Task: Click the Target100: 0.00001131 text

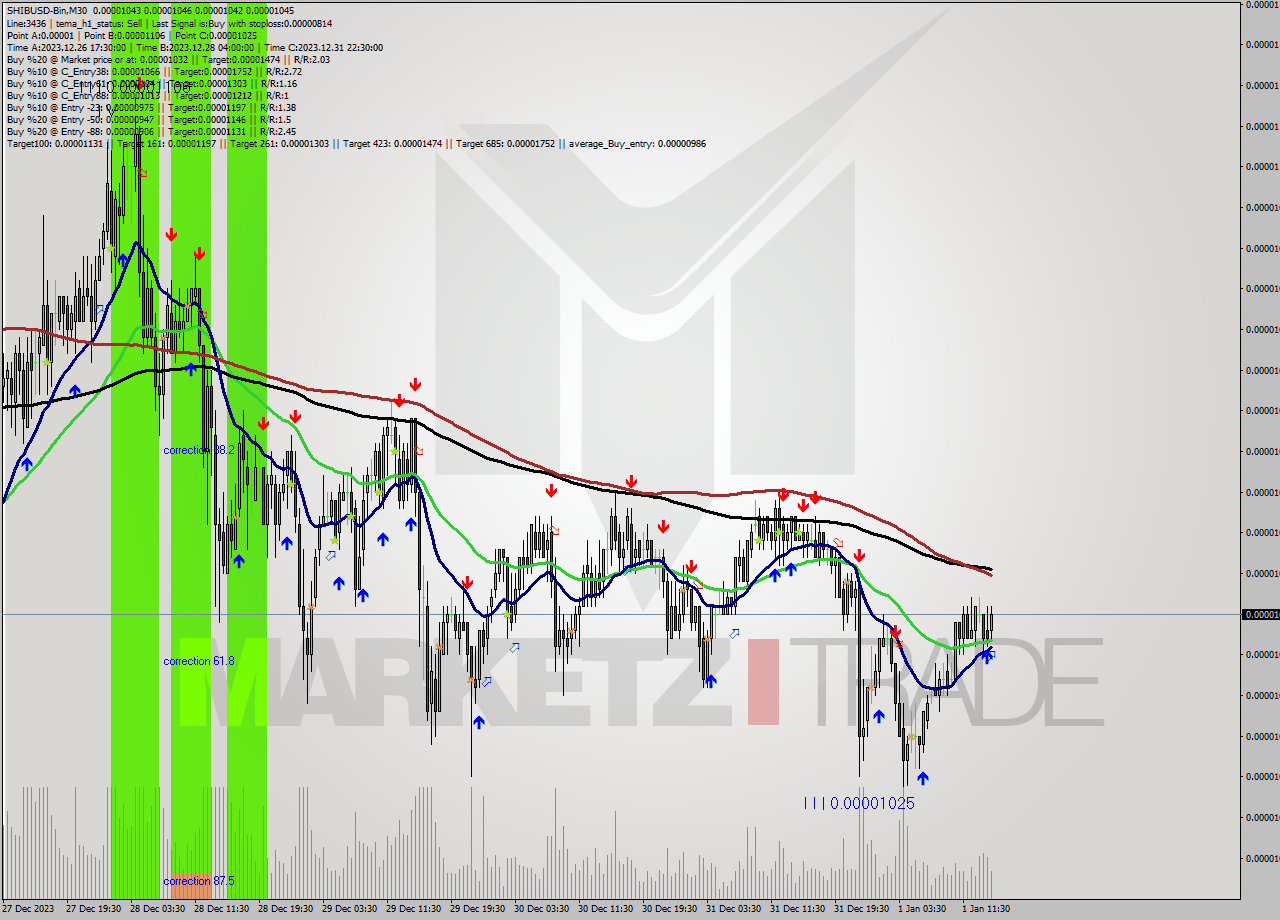Action: point(55,143)
